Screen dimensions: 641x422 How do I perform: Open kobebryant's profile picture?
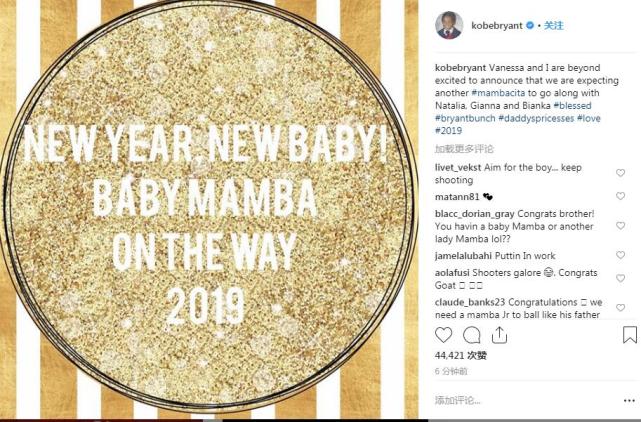tap(449, 25)
